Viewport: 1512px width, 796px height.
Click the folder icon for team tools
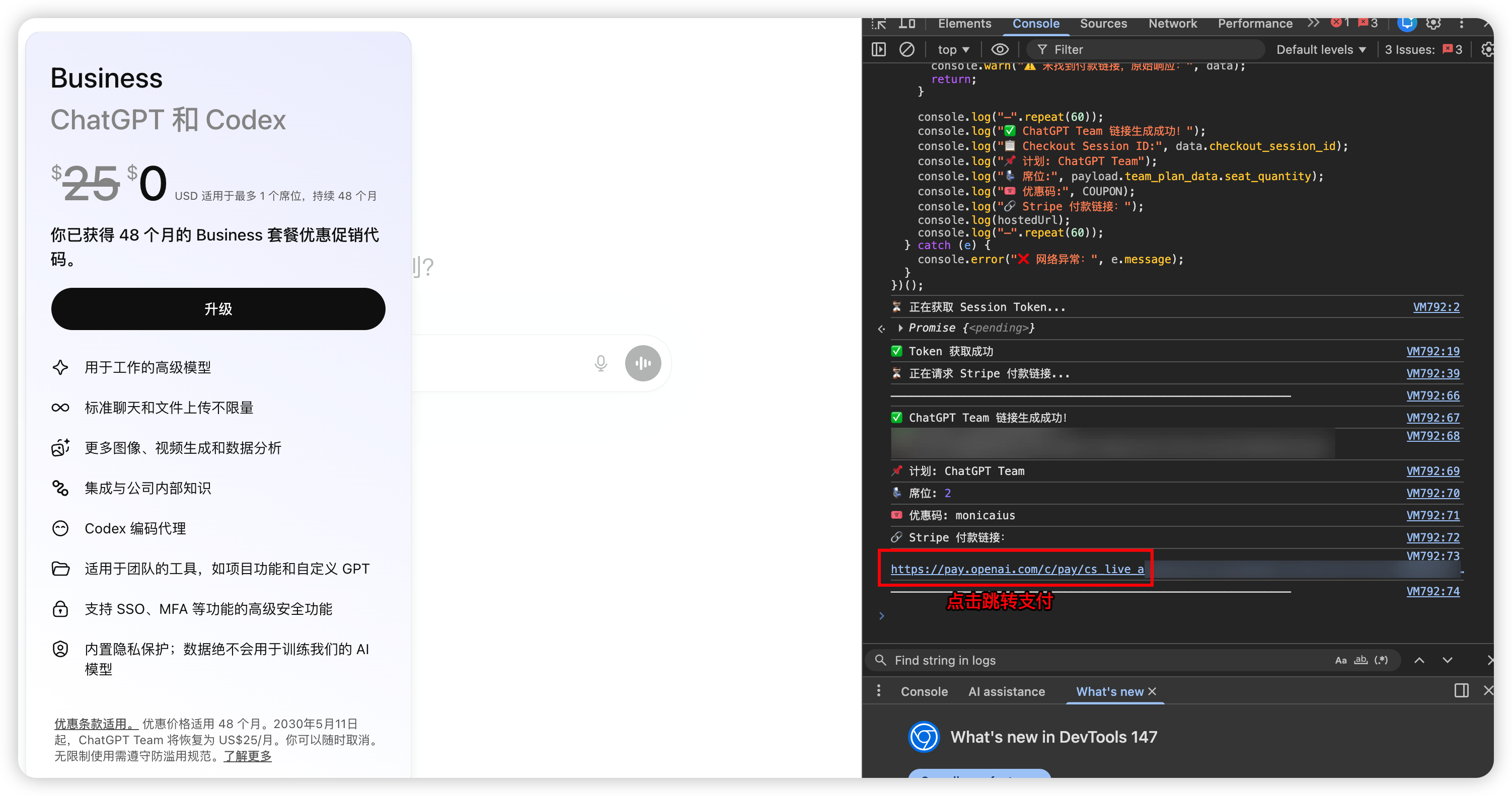point(60,569)
